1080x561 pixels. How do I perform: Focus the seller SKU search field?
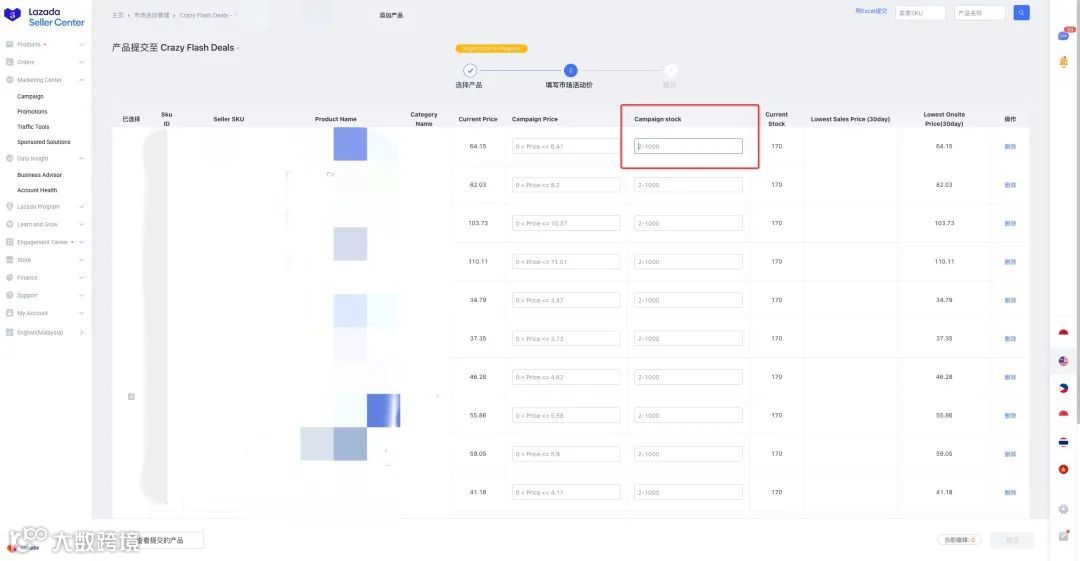pyautogui.click(x=920, y=12)
